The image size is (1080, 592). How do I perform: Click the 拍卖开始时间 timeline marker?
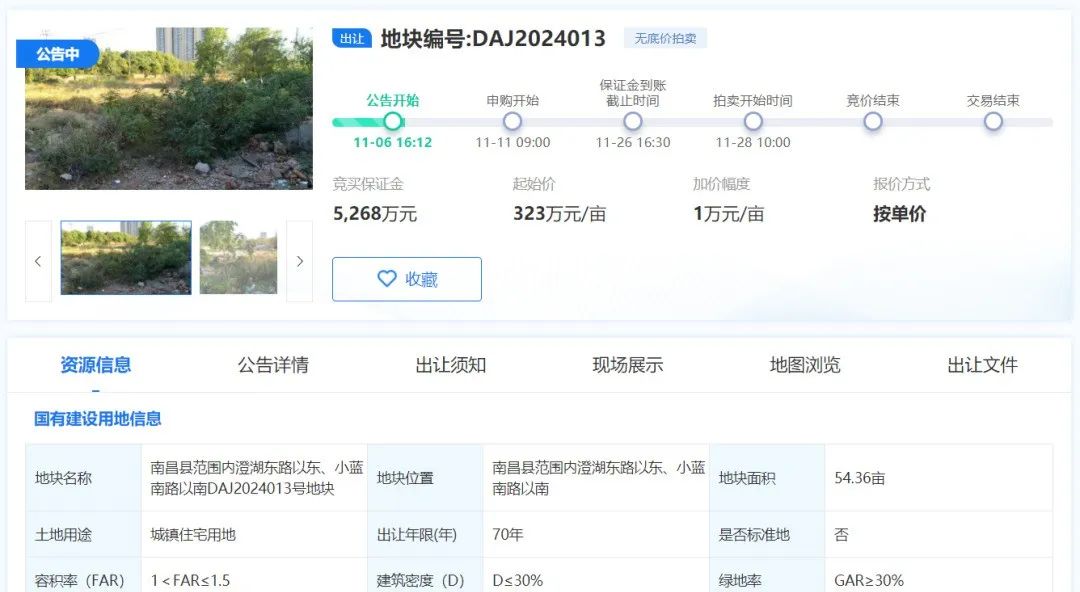click(x=753, y=121)
